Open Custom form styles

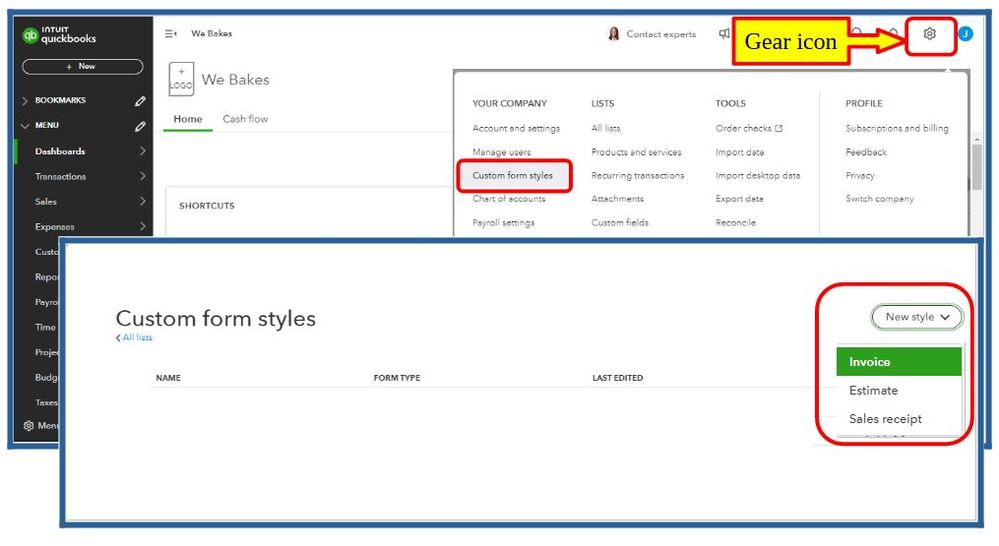tap(513, 176)
